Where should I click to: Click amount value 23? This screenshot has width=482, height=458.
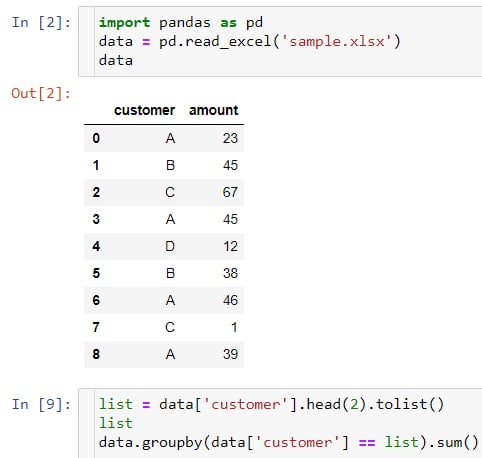click(x=230, y=138)
